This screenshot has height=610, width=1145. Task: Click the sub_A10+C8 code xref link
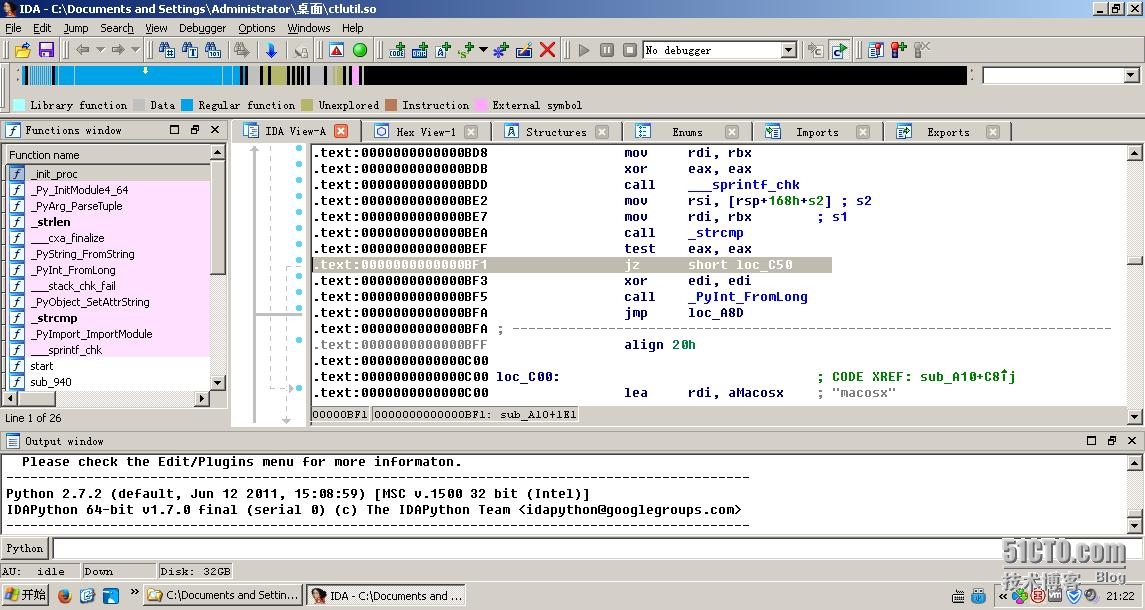click(968, 376)
